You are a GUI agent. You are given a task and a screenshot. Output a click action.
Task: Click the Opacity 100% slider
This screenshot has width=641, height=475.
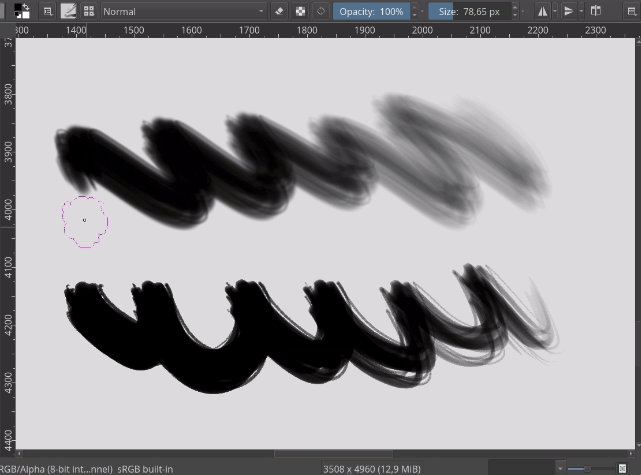371,11
